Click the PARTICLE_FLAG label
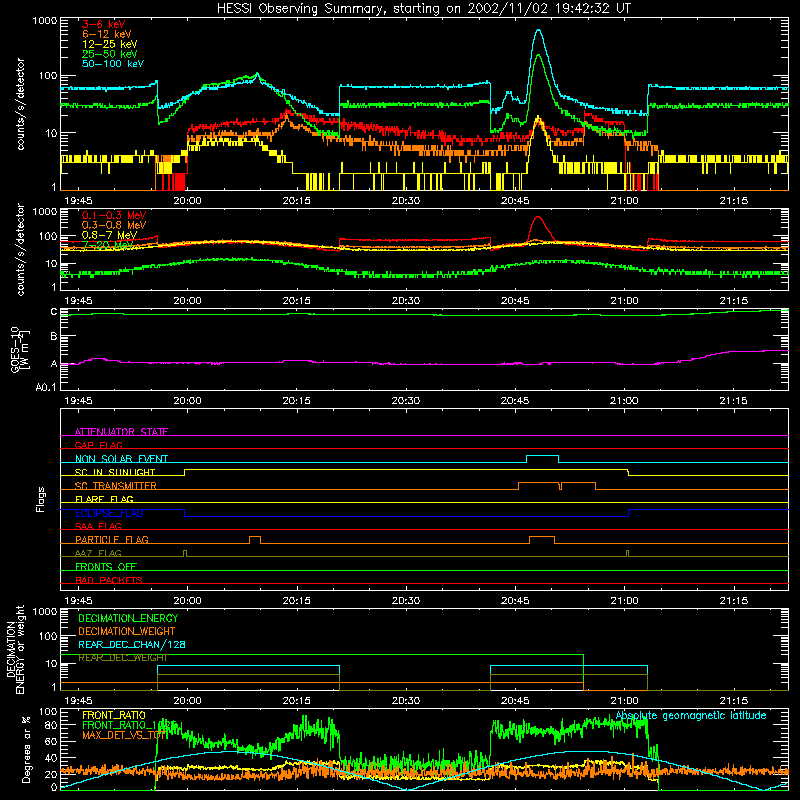800x800 pixels. 112,539
